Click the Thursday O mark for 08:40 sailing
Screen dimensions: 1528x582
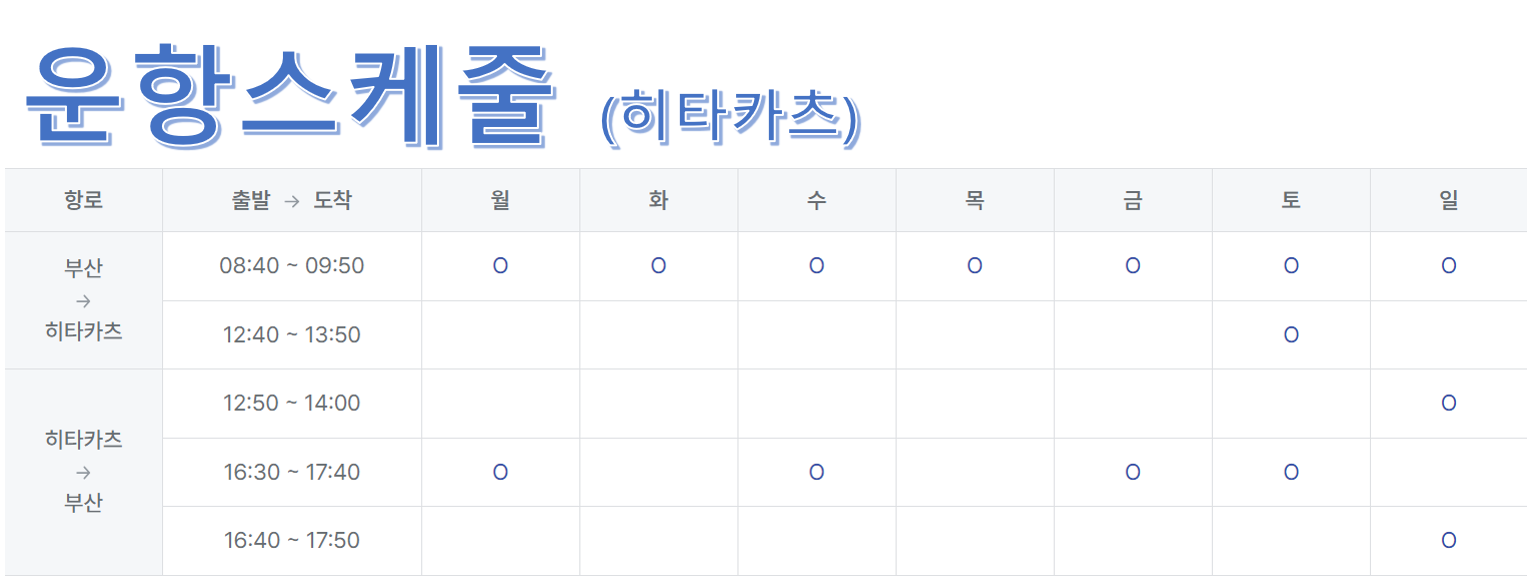point(975,266)
